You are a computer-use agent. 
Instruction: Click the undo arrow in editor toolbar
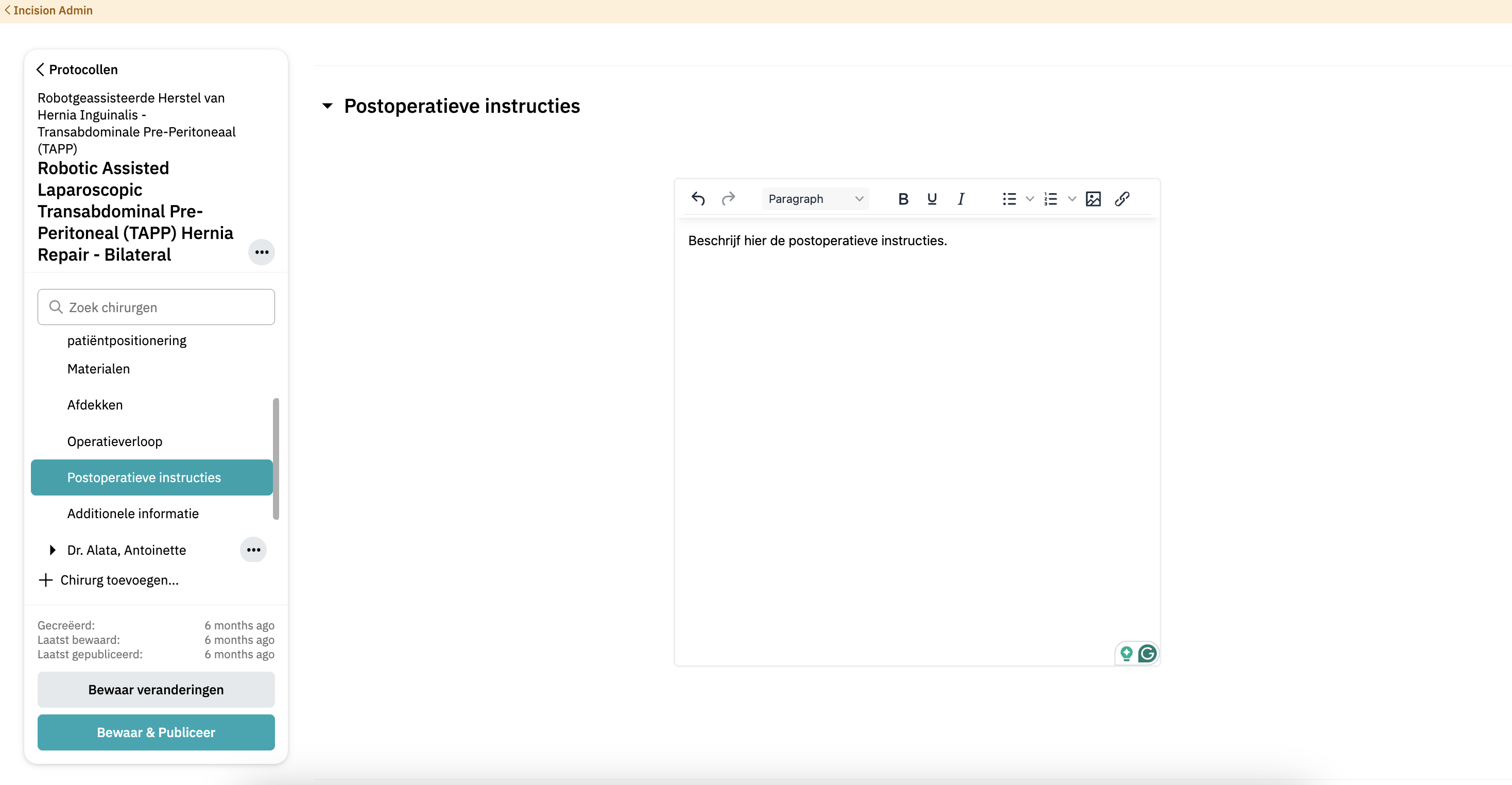pos(698,198)
